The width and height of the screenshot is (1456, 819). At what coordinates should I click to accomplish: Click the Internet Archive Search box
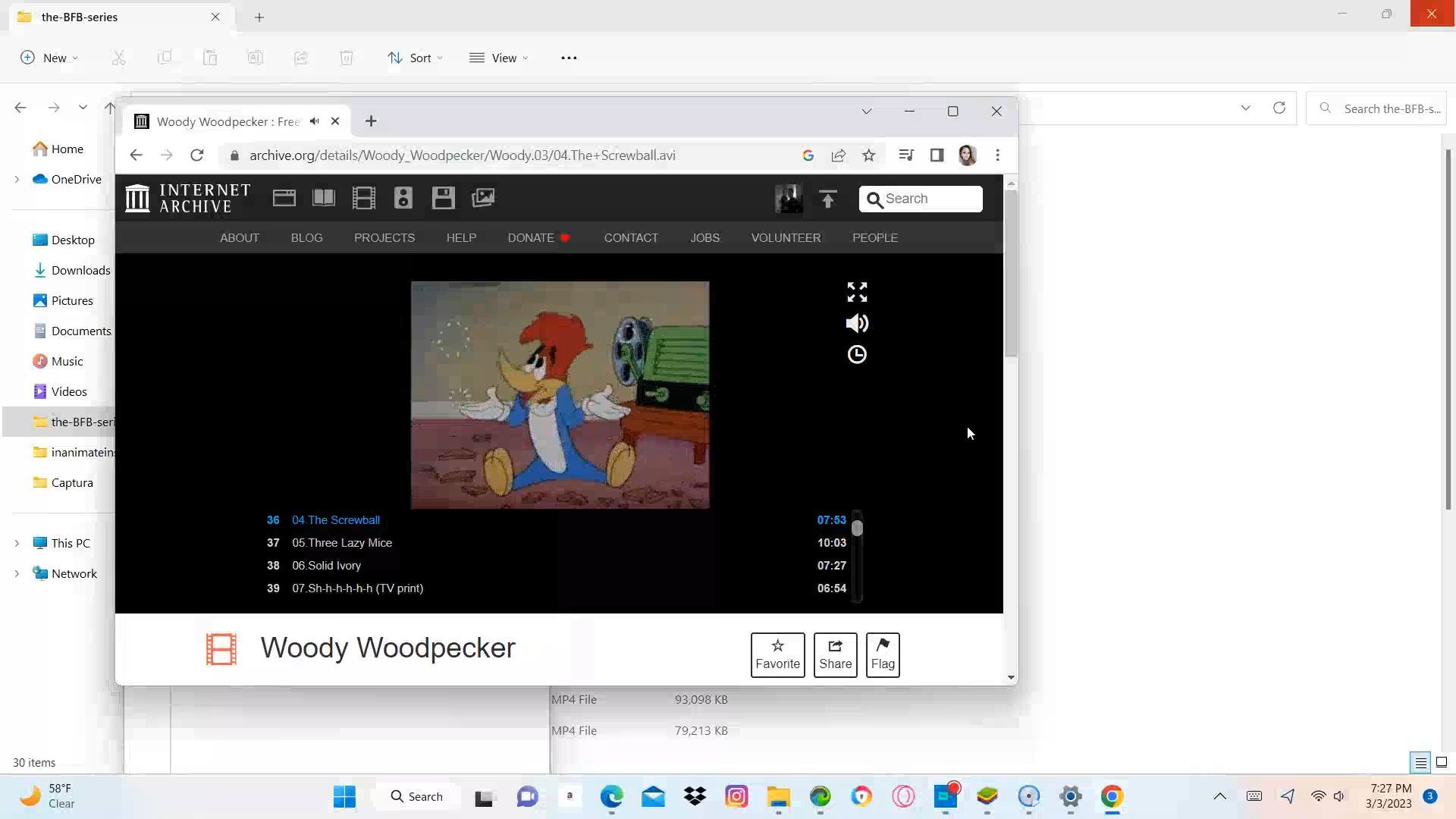[921, 199]
